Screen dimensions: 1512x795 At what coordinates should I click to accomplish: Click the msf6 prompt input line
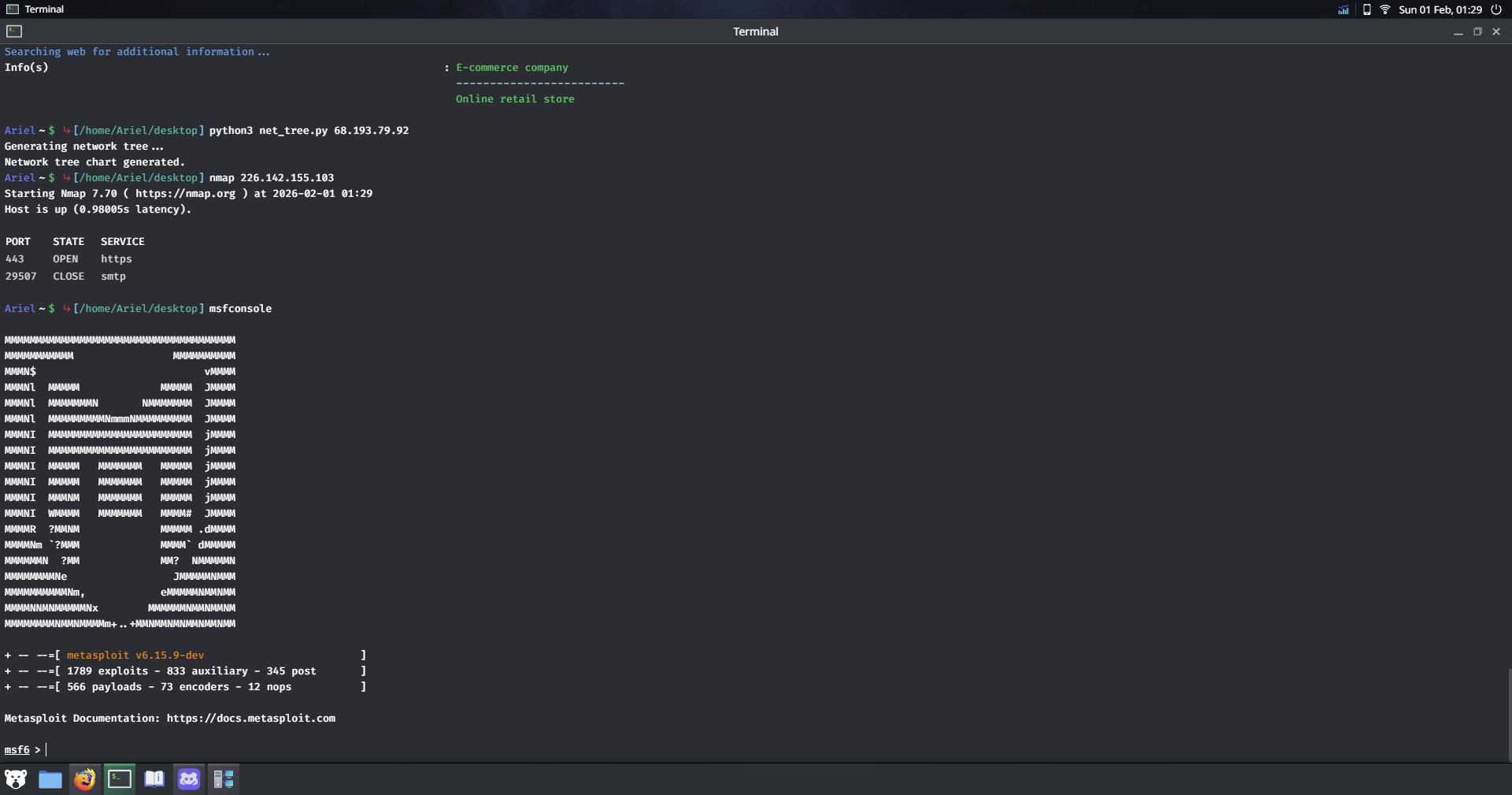pyautogui.click(x=236, y=750)
